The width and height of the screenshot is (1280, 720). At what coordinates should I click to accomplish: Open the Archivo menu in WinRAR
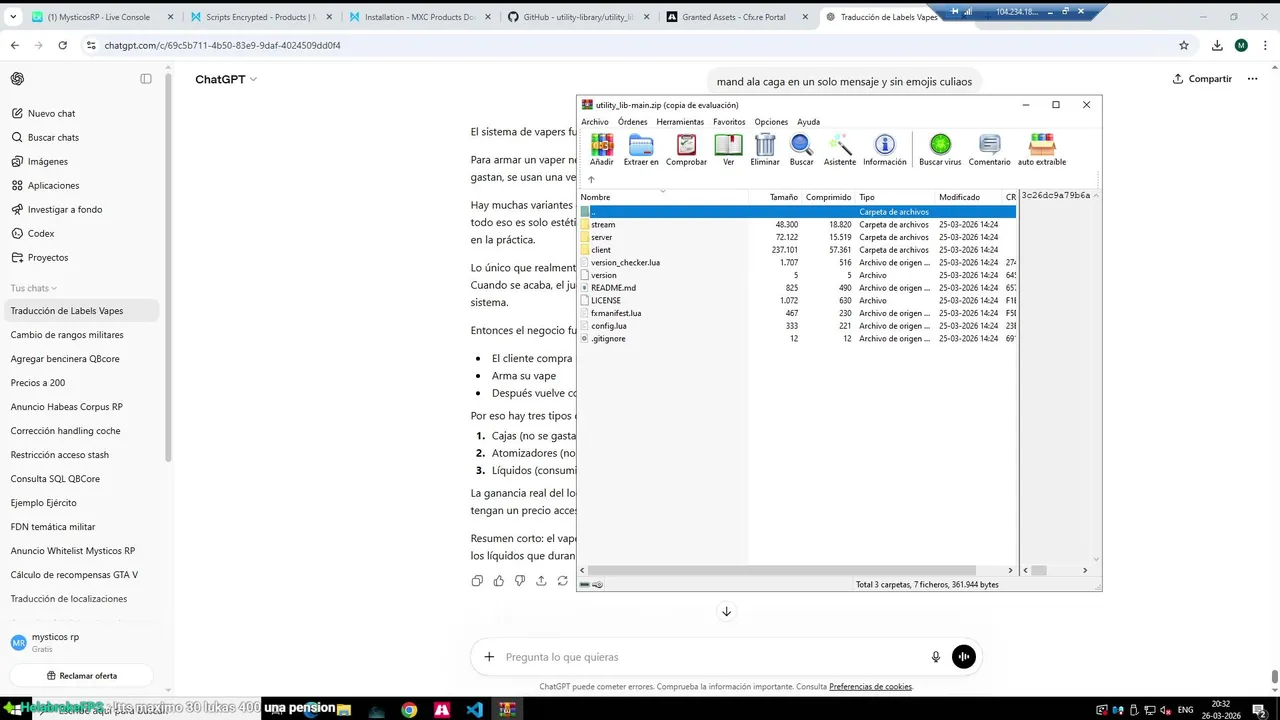coord(594,122)
